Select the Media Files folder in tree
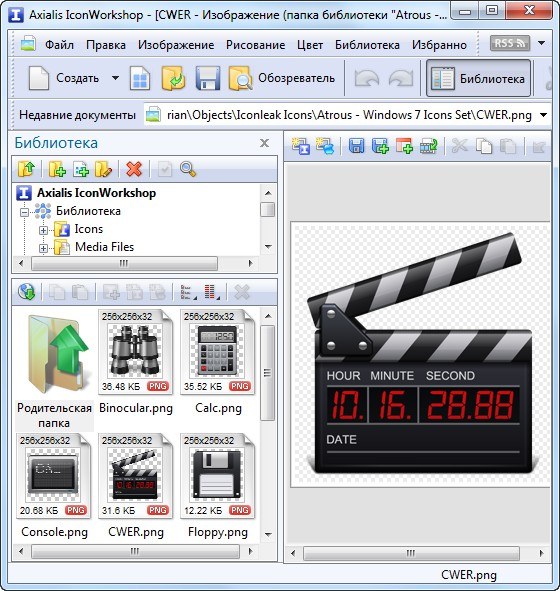560x591 pixels. [x=104, y=247]
